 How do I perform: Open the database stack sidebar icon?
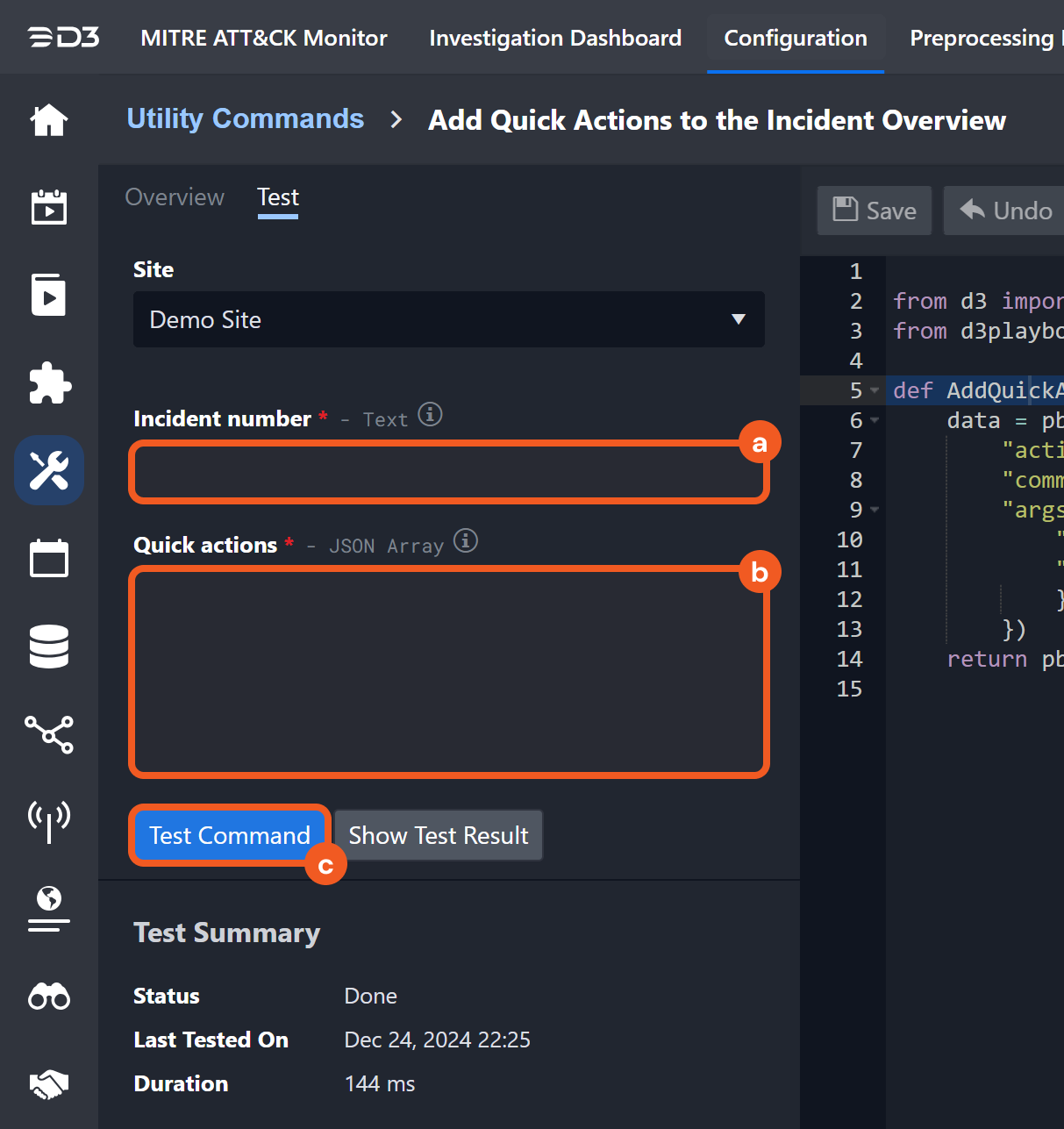(x=49, y=647)
